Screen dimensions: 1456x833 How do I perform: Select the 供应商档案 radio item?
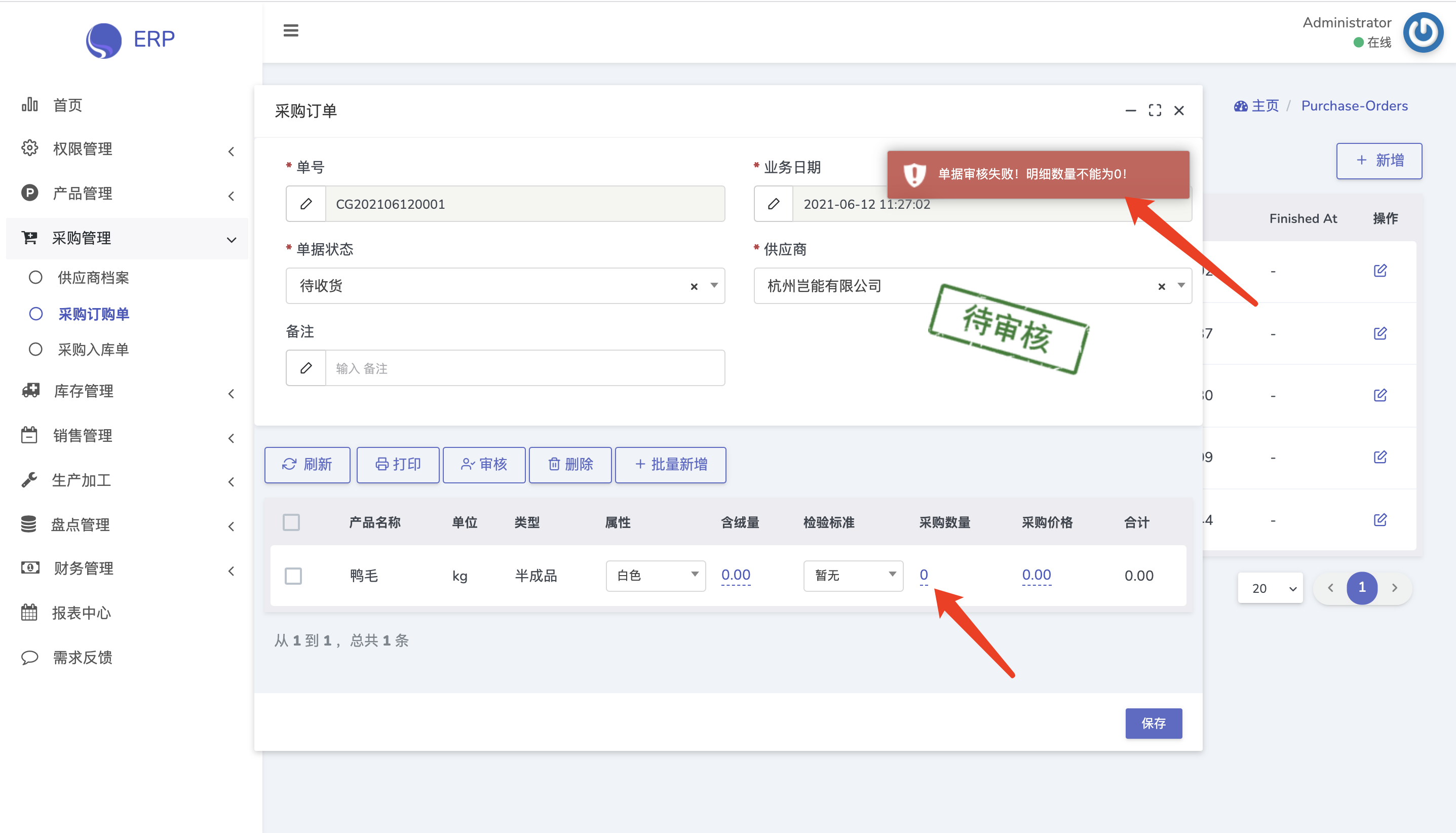[35, 278]
